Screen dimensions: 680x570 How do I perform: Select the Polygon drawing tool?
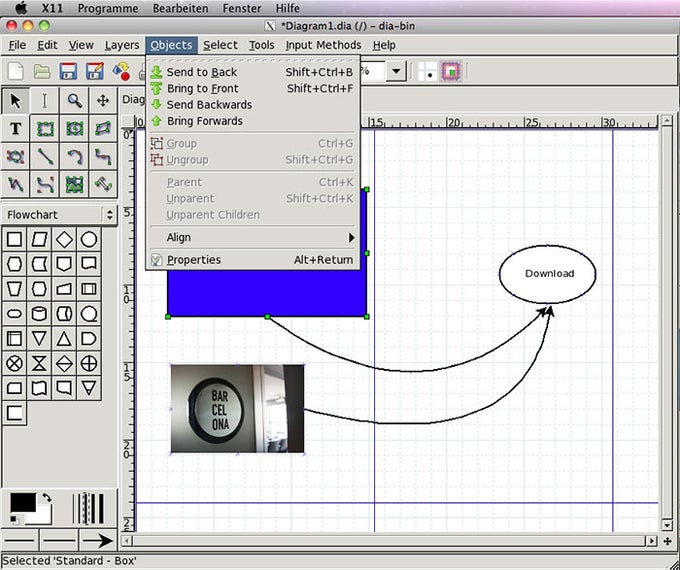tap(103, 129)
